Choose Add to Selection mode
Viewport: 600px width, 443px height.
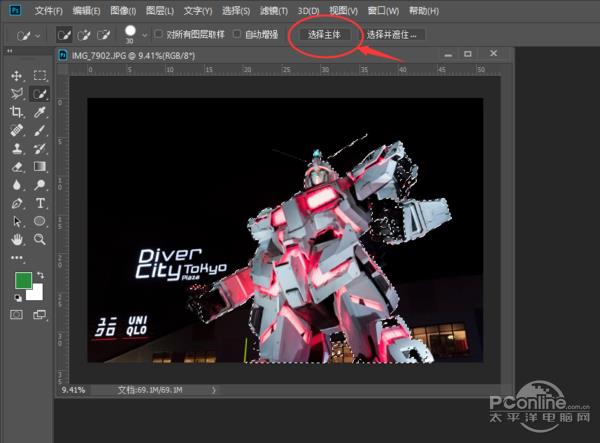[84, 35]
